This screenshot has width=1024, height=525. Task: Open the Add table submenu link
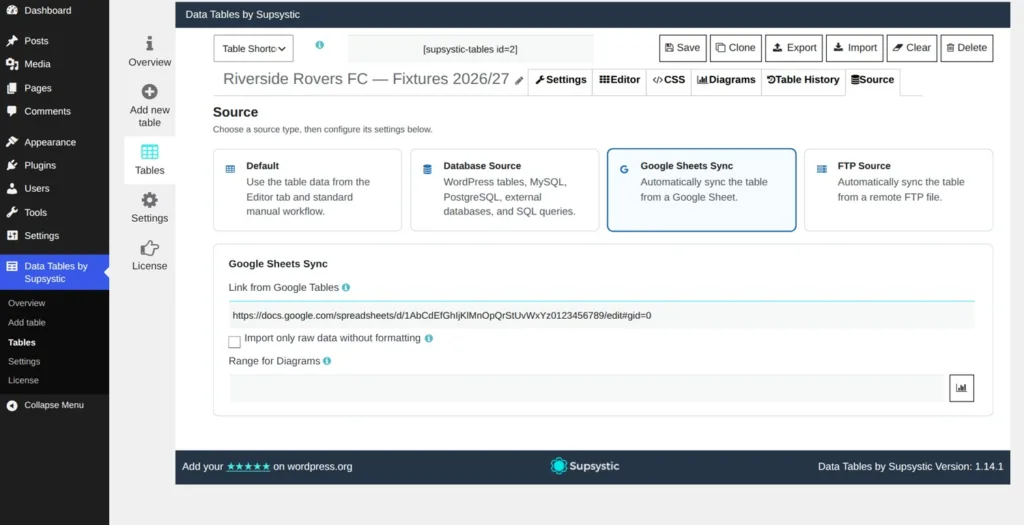(27, 323)
